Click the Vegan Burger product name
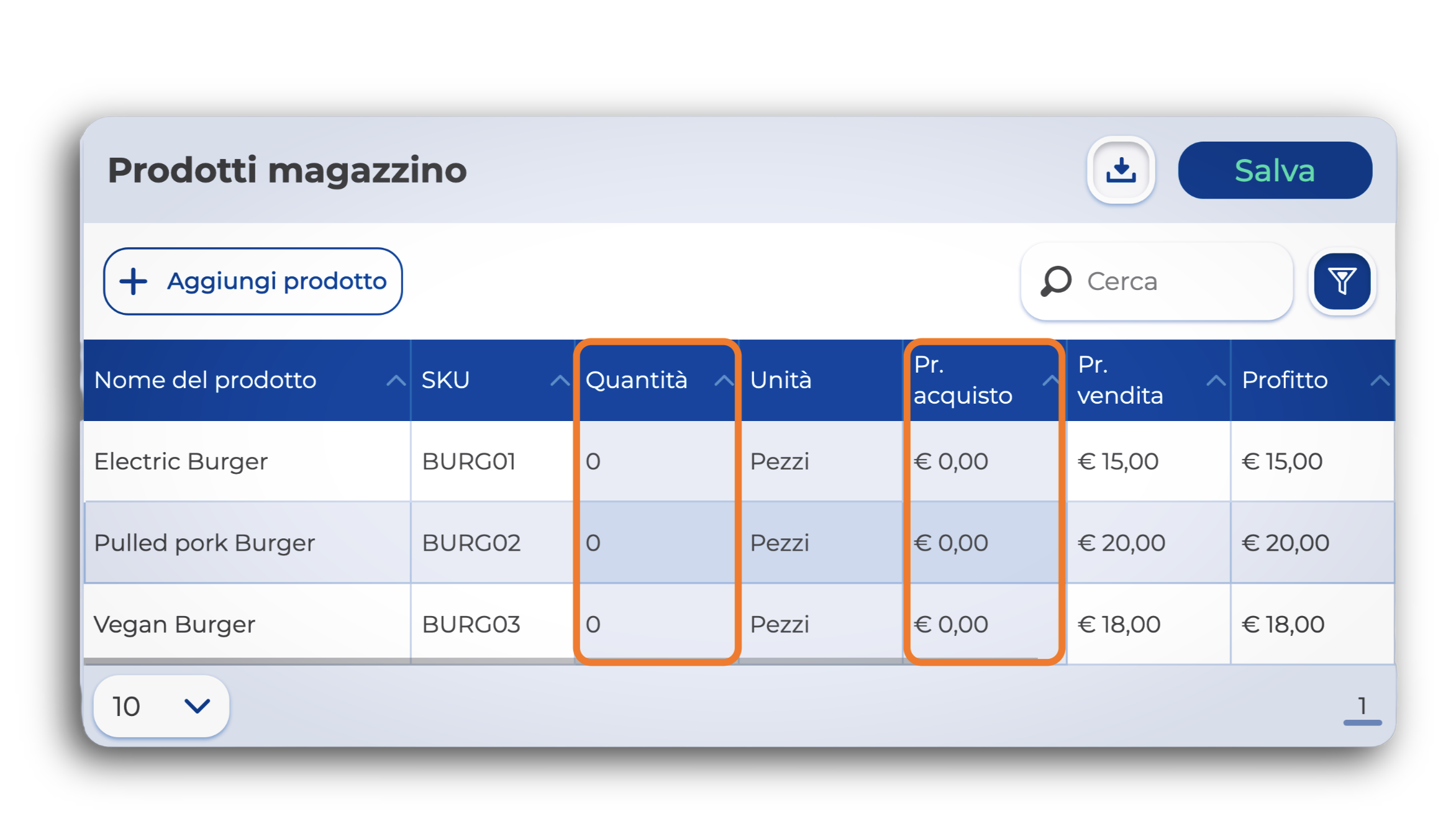Viewport: 1456px width, 816px height. [x=175, y=624]
